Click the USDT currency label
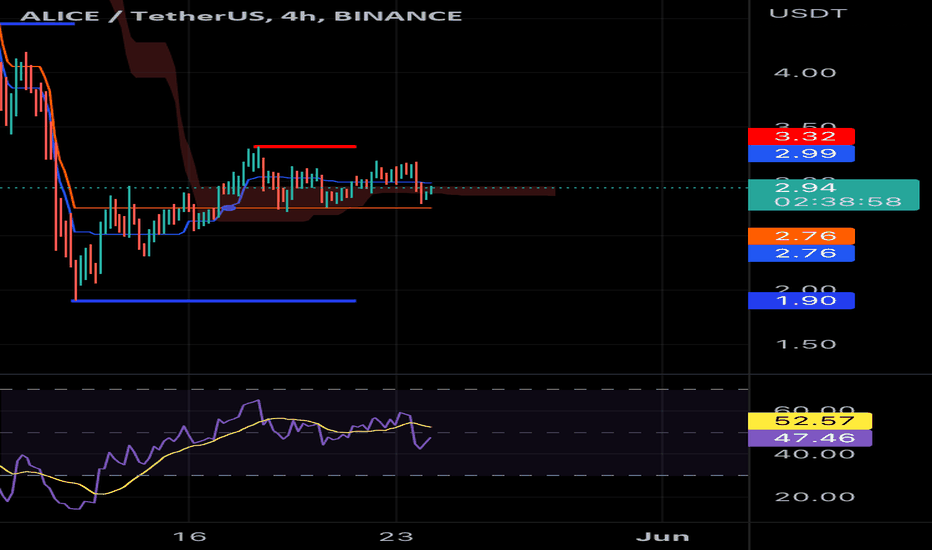The width and height of the screenshot is (932, 550). click(808, 13)
